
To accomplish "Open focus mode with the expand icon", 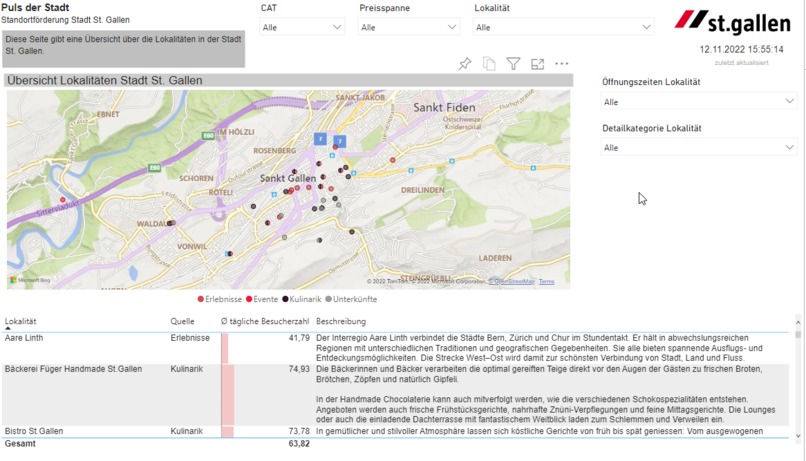I will [538, 64].
